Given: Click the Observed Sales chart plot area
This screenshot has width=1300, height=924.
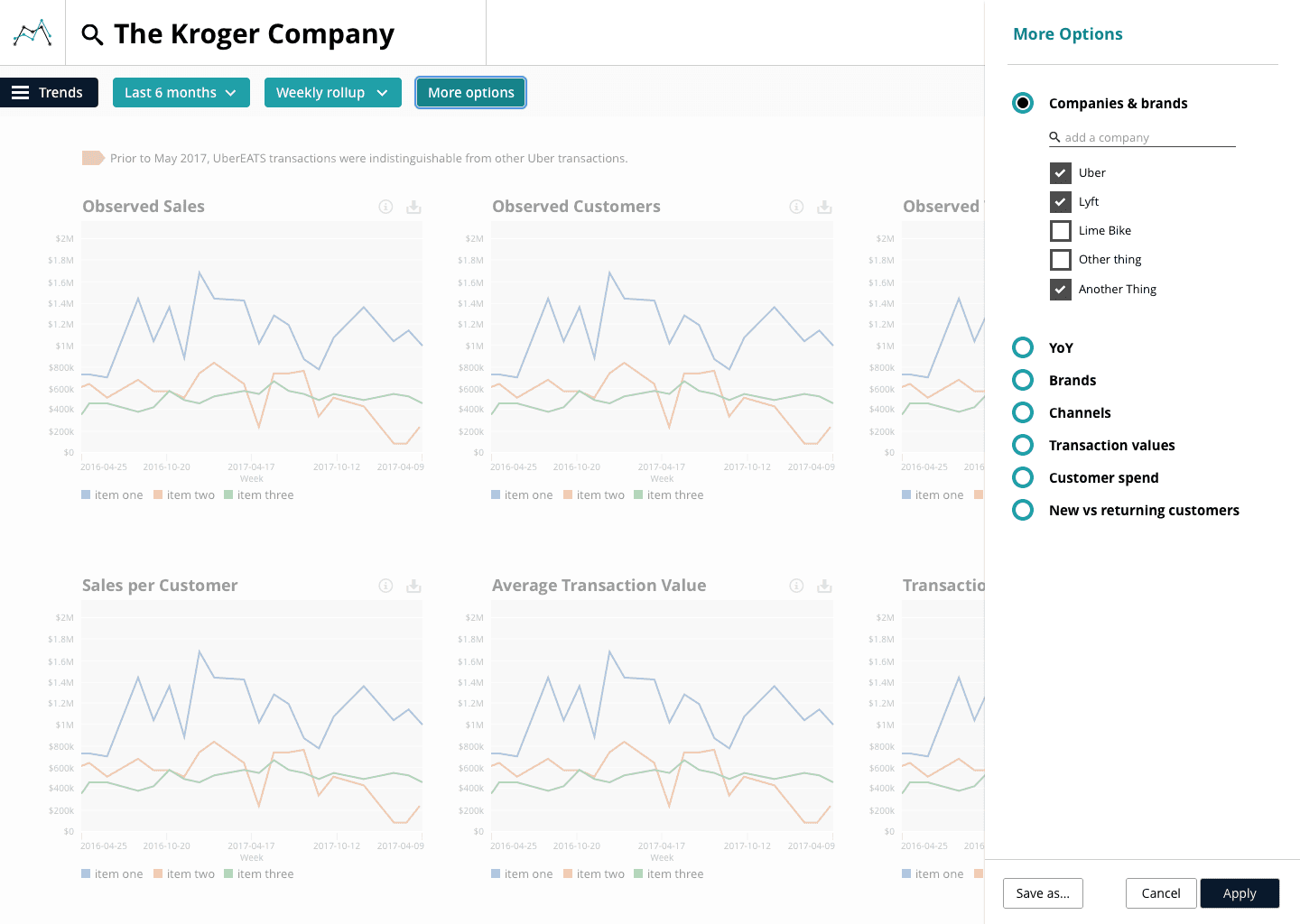Looking at the screenshot, I should tap(252, 338).
